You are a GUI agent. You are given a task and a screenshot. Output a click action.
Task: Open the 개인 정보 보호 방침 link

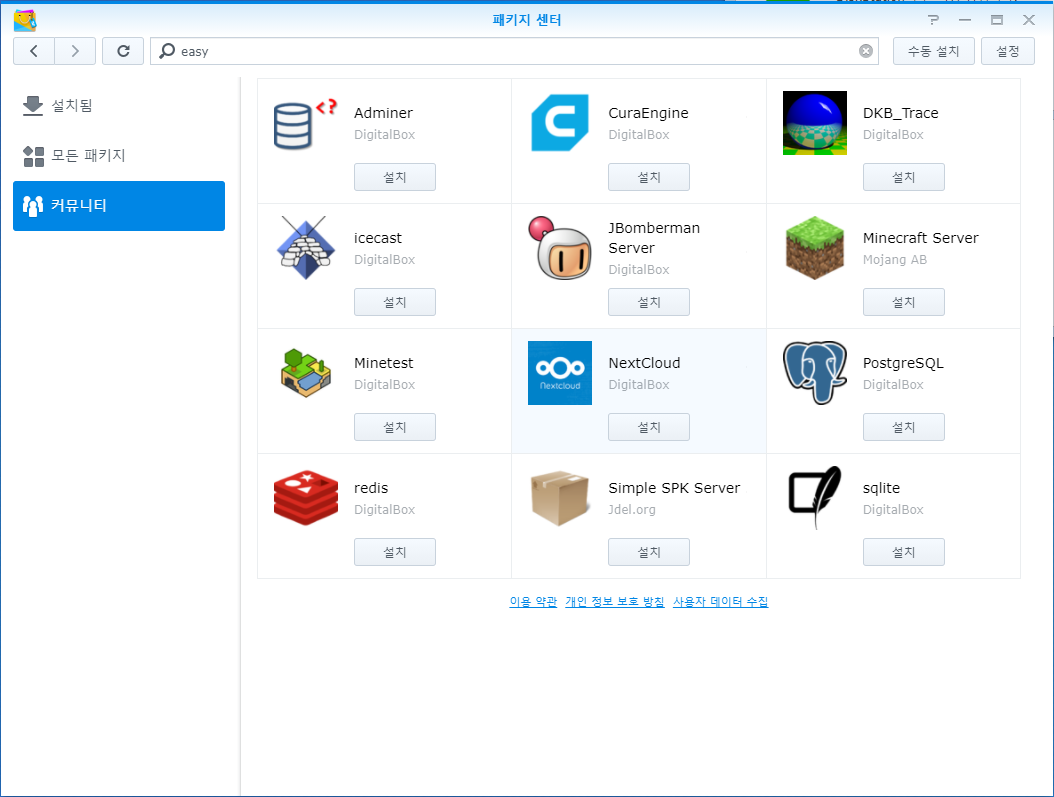coord(614,601)
